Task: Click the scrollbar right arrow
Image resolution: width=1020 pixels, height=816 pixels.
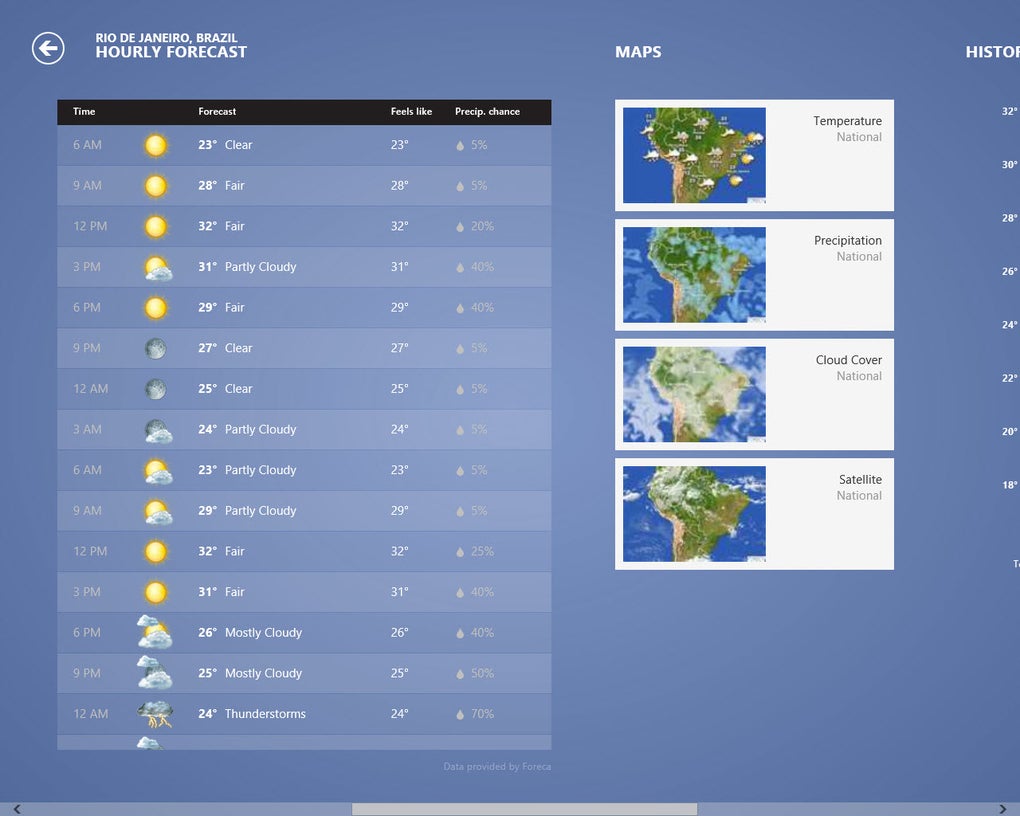Action: [x=1002, y=809]
